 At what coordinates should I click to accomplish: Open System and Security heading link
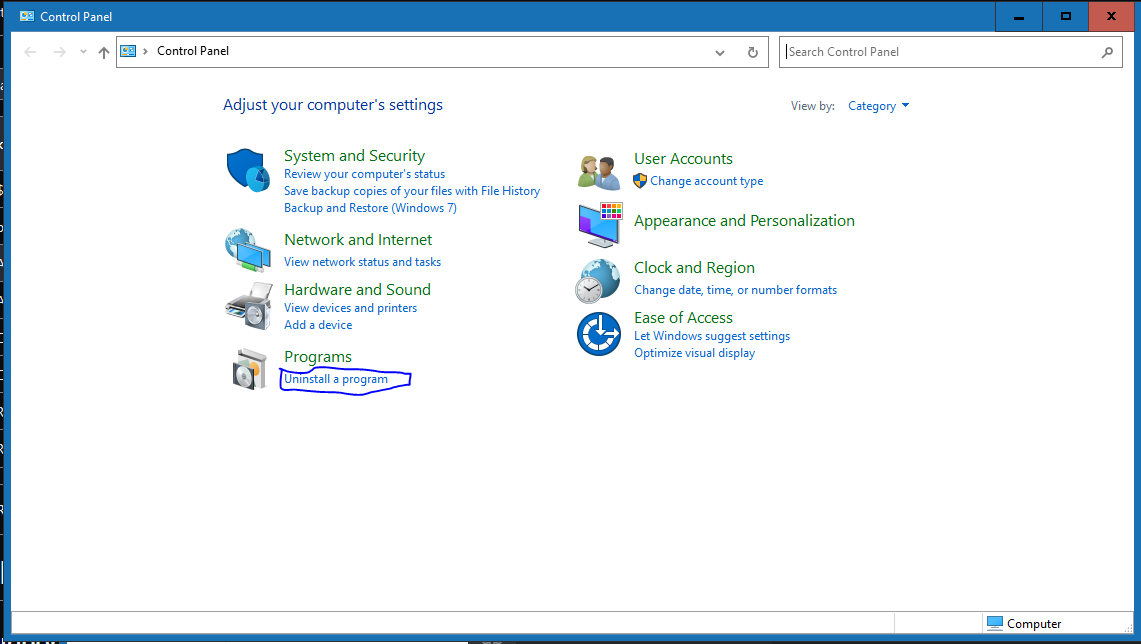pos(354,156)
